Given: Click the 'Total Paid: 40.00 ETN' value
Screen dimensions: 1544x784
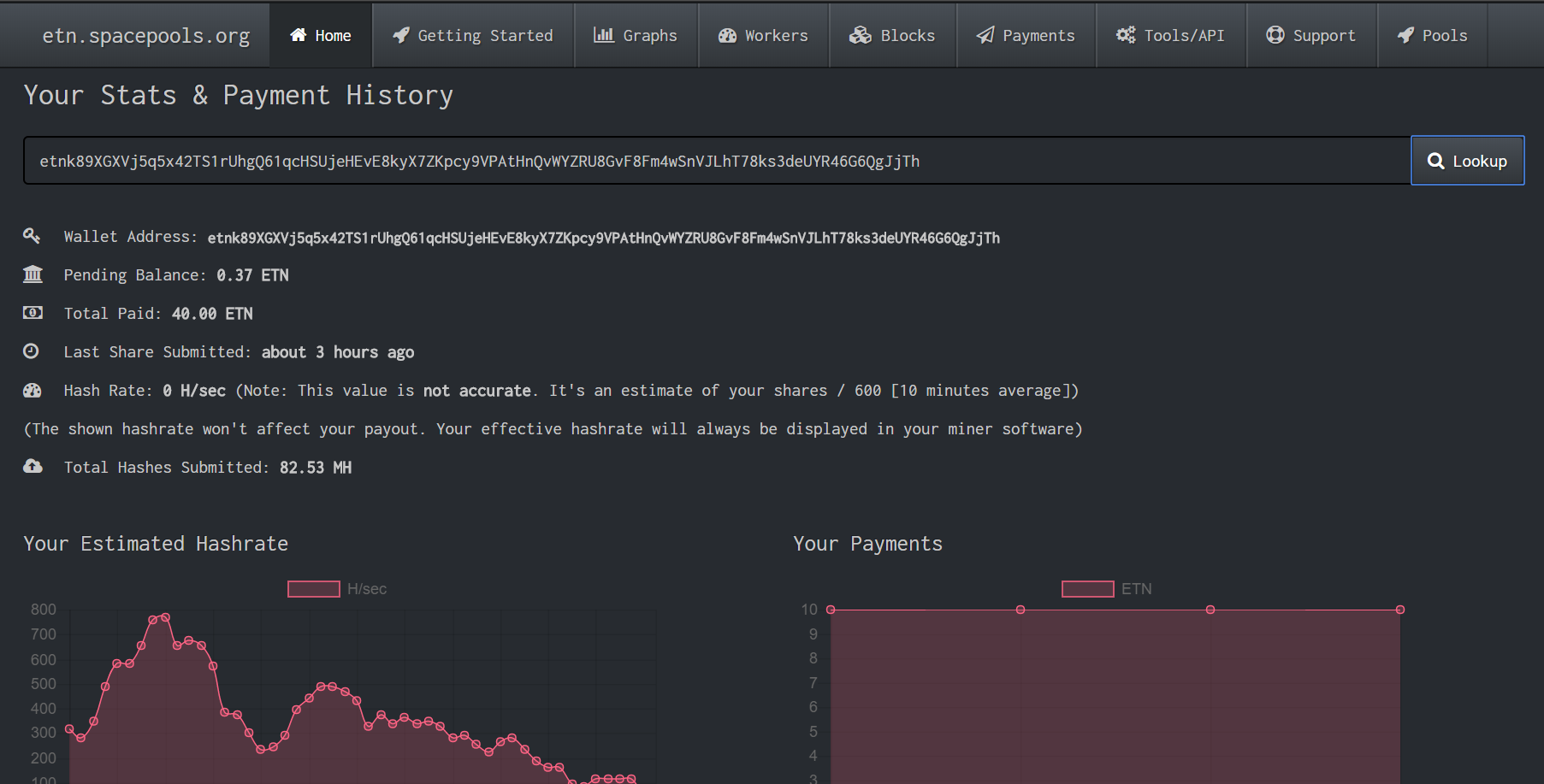Looking at the screenshot, I should pyautogui.click(x=212, y=314).
